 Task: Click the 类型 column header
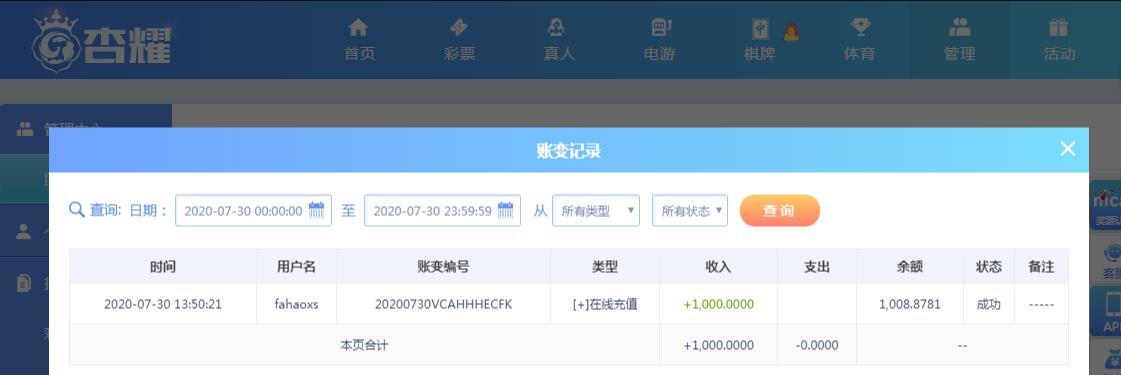tap(605, 266)
